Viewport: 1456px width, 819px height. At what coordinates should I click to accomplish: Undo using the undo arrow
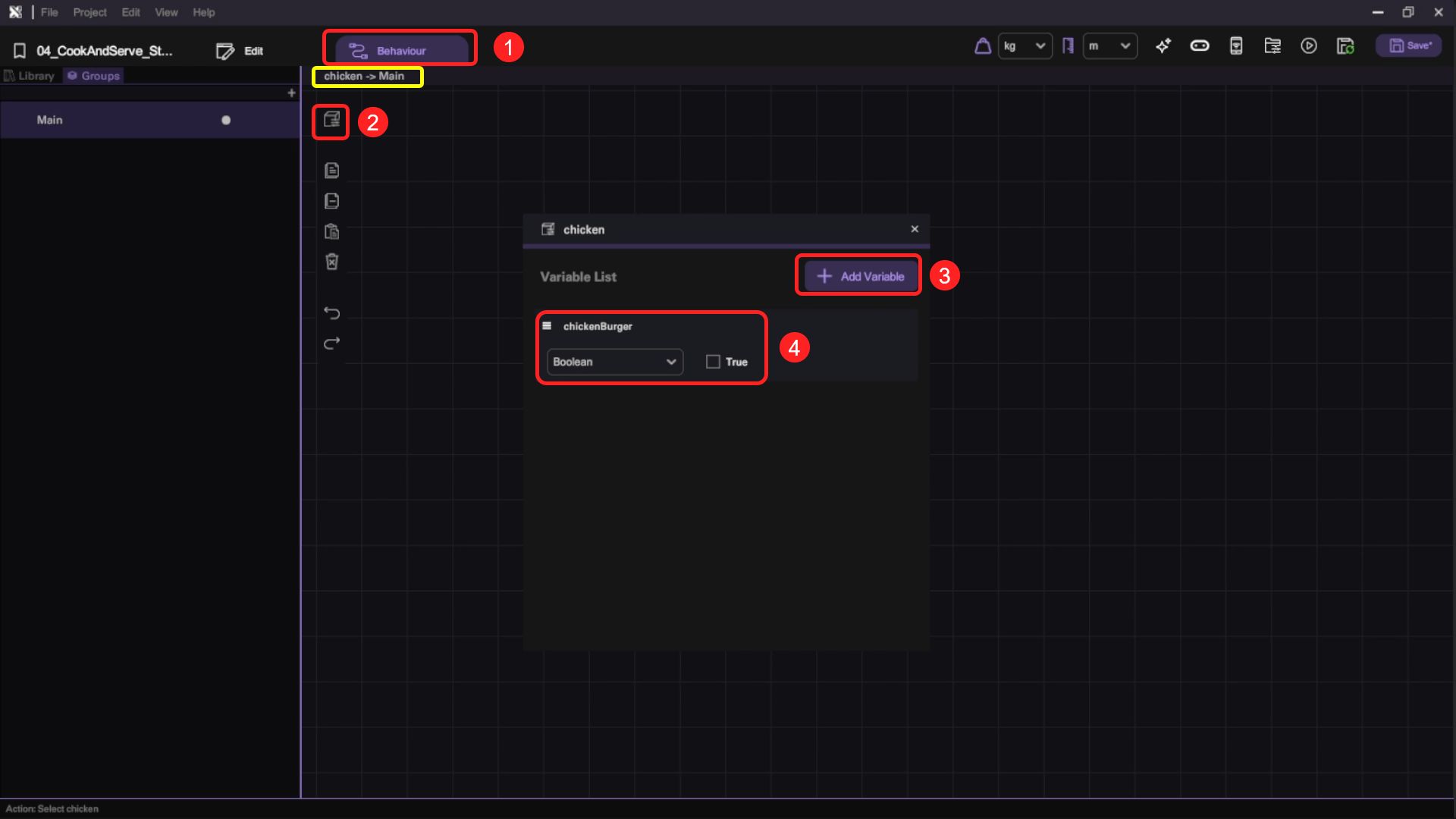(331, 312)
